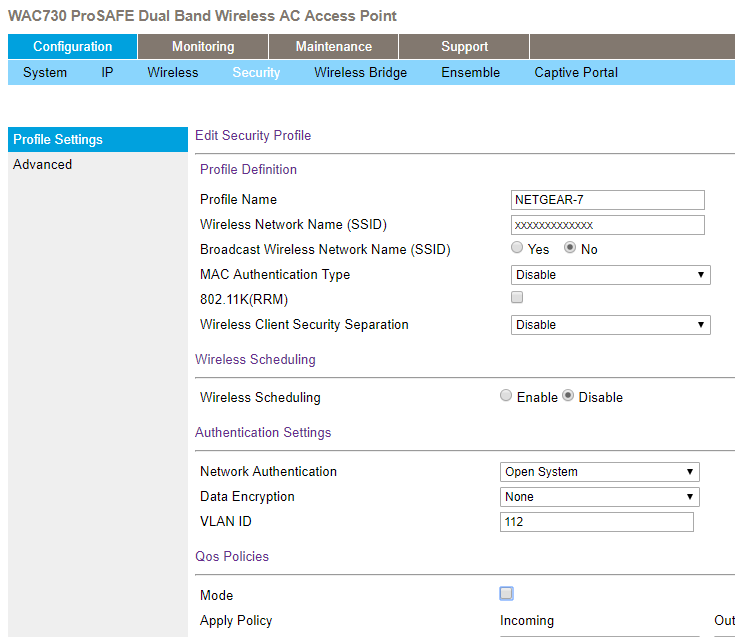Screen dimensions: 735x637
Task: Switch to the Monitoring tab
Action: [203, 46]
